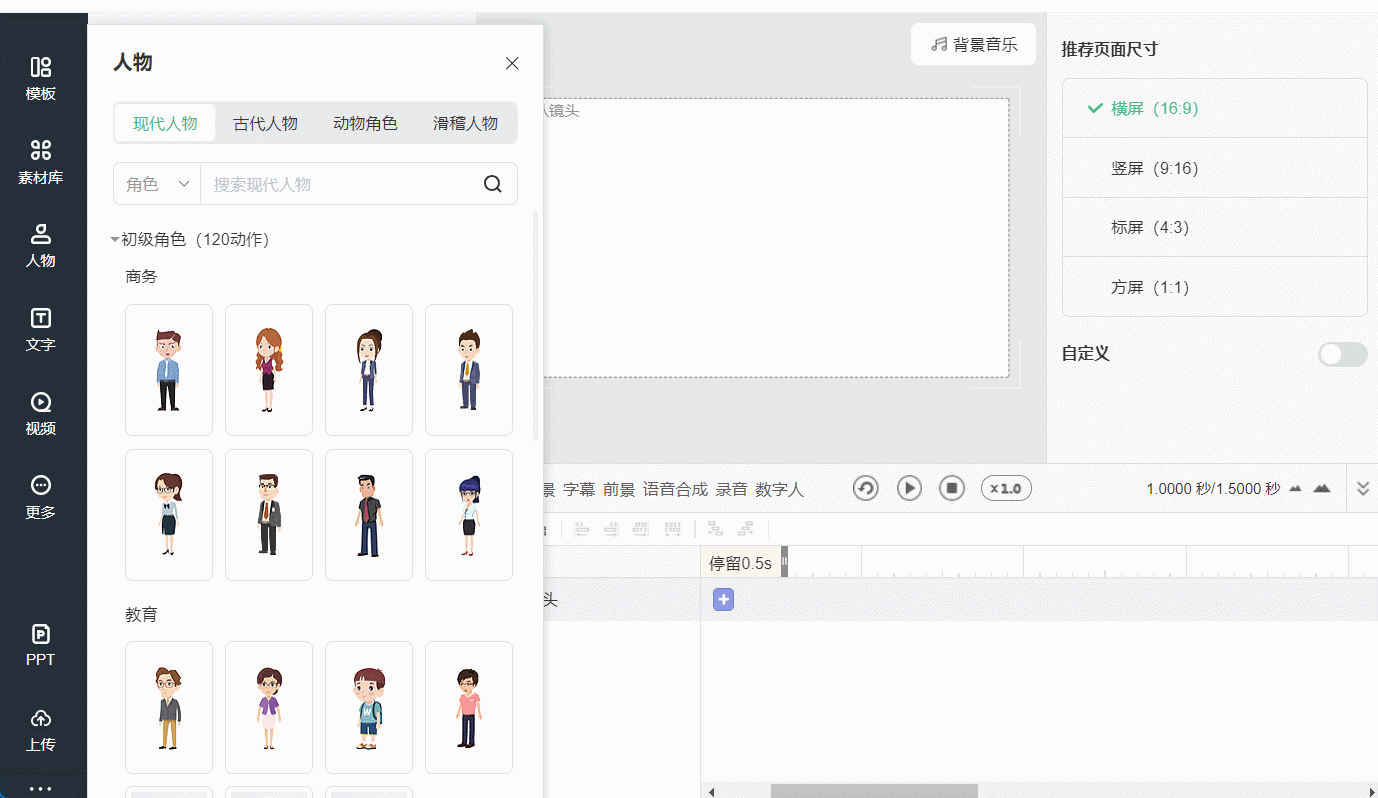This screenshot has width=1378, height=798.
Task: Select 标屏 (4:3) page size
Action: [x=1215, y=227]
